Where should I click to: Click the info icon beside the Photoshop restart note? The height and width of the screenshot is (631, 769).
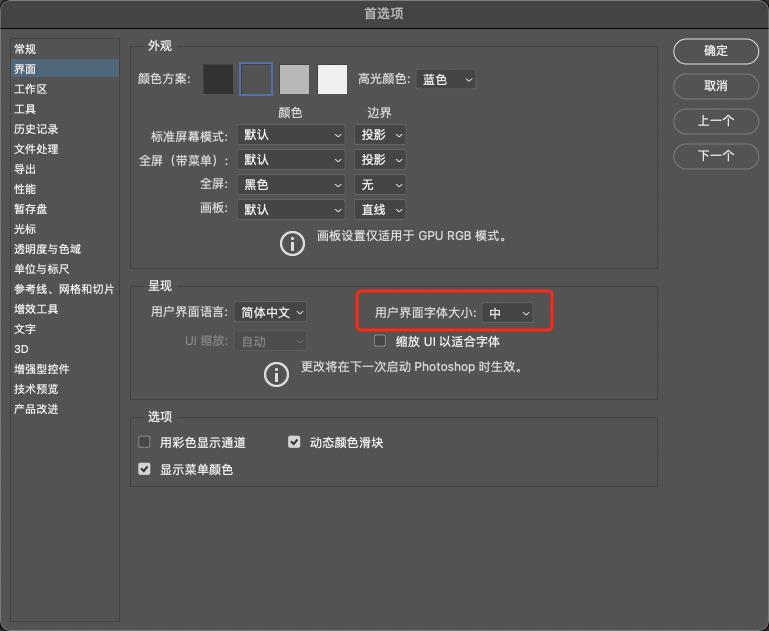276,375
